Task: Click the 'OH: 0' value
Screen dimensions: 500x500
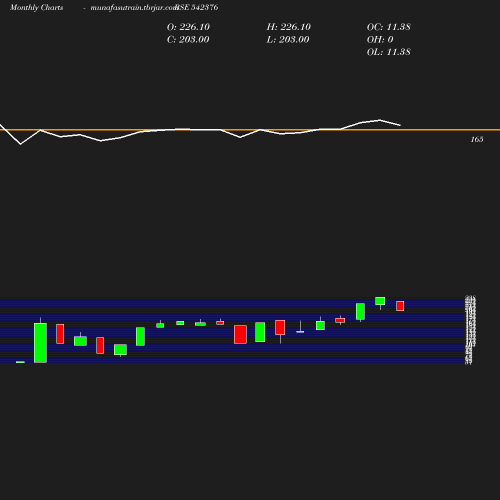Action: (380, 40)
